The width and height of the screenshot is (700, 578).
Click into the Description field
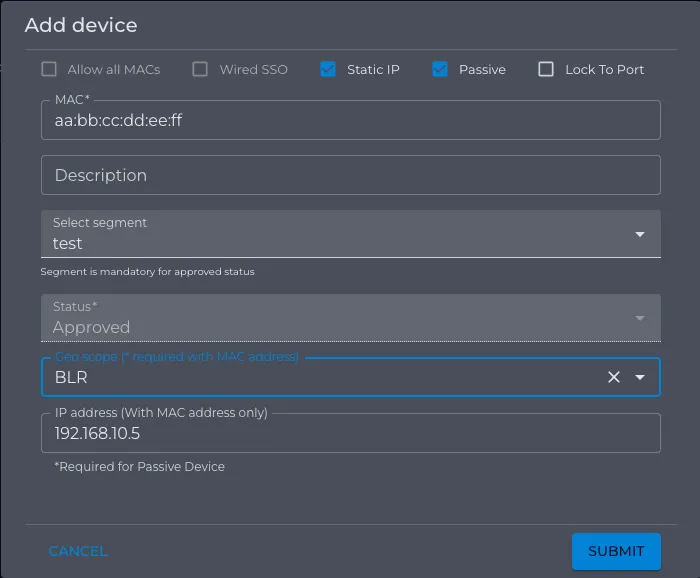[x=350, y=175]
